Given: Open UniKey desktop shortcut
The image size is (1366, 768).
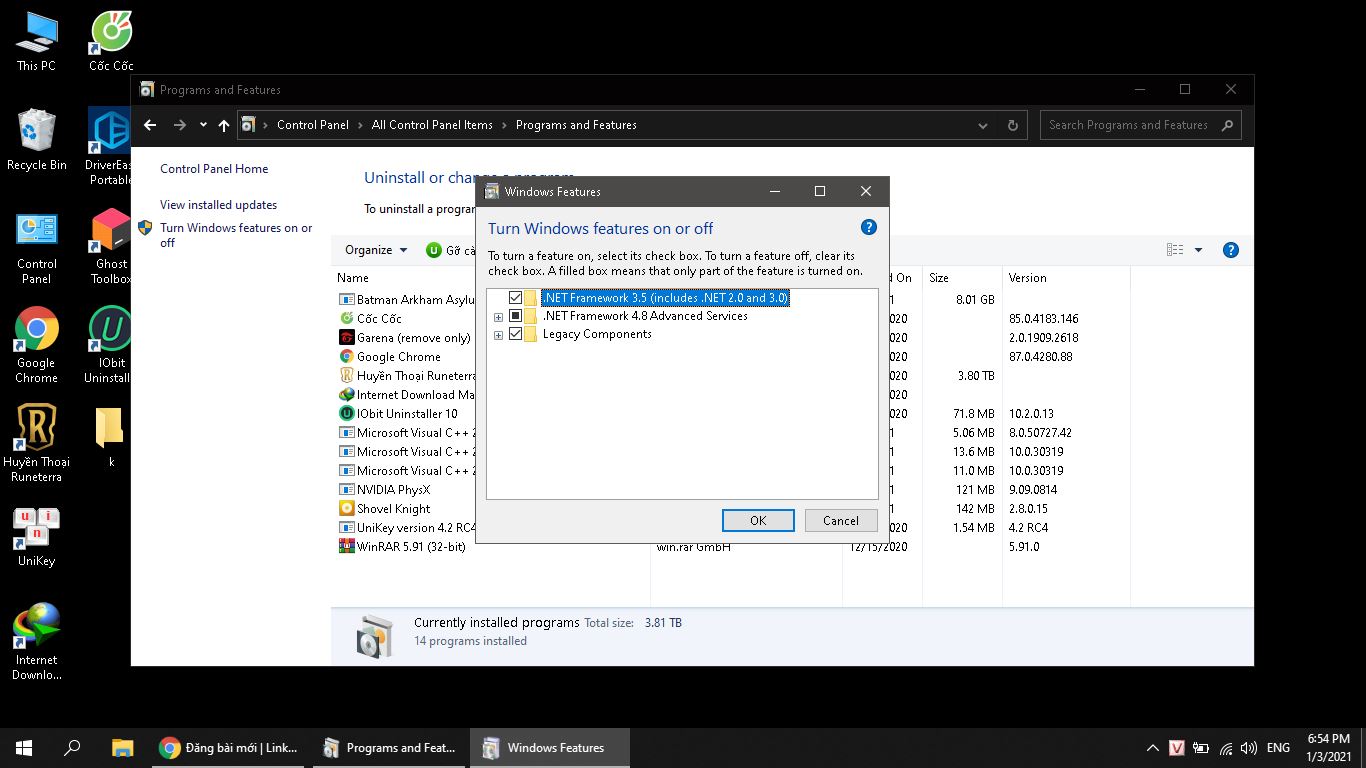Looking at the screenshot, I should point(36,536).
